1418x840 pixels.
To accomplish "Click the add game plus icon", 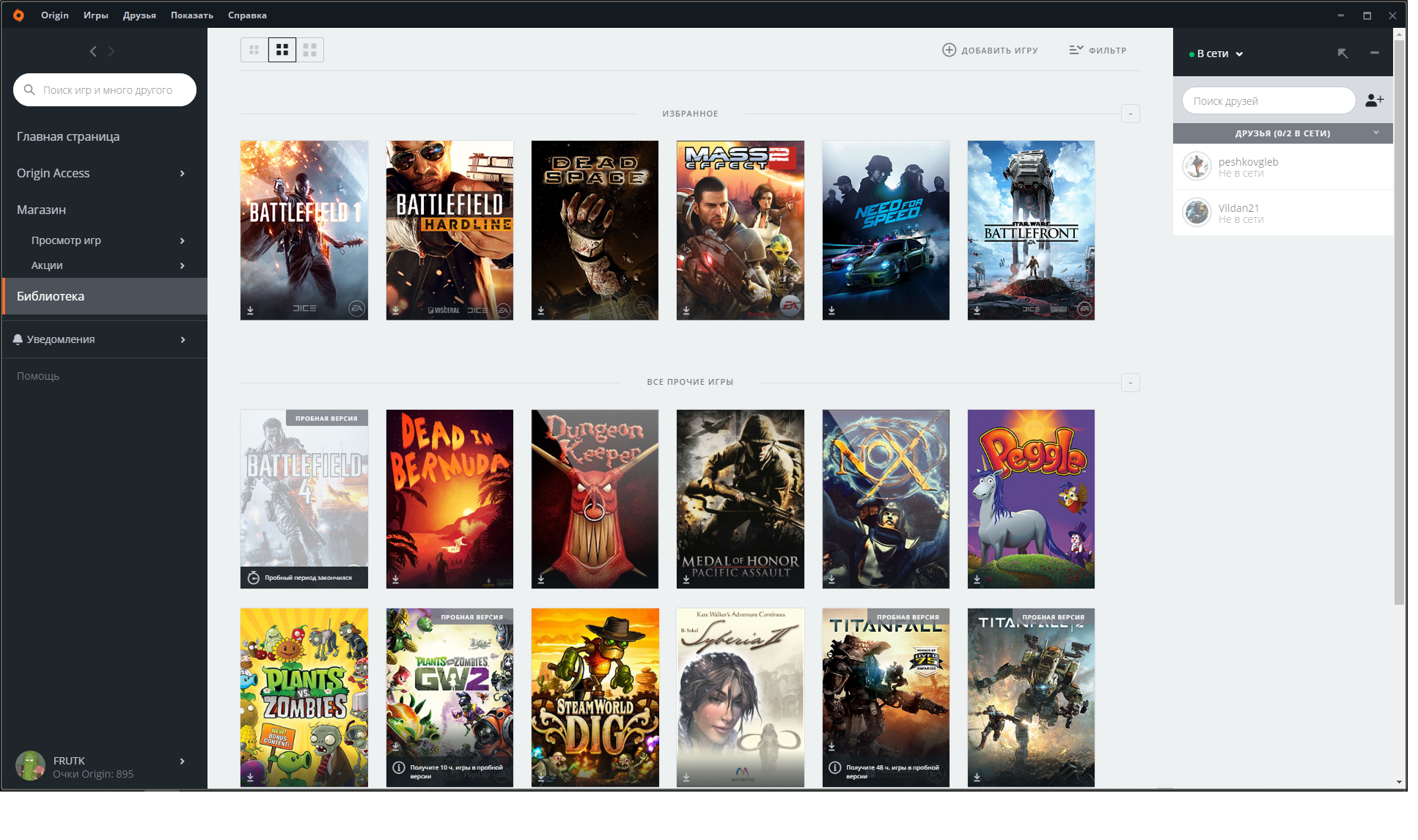I will 949,50.
